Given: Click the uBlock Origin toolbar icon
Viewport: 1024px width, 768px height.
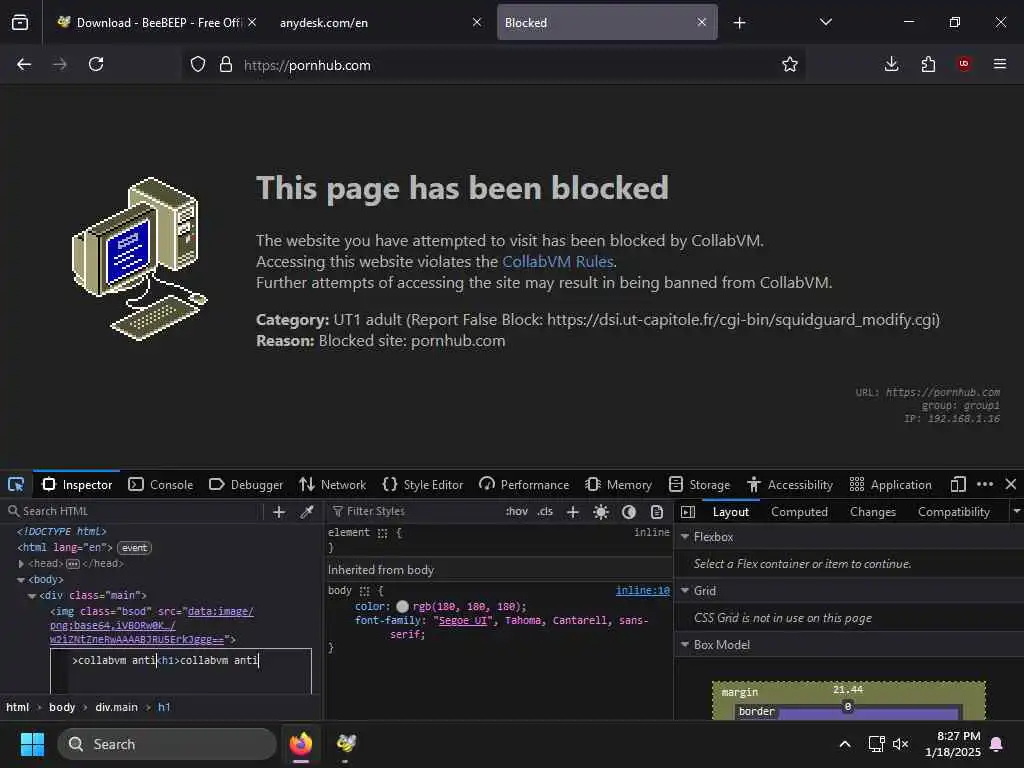Looking at the screenshot, I should (x=964, y=64).
